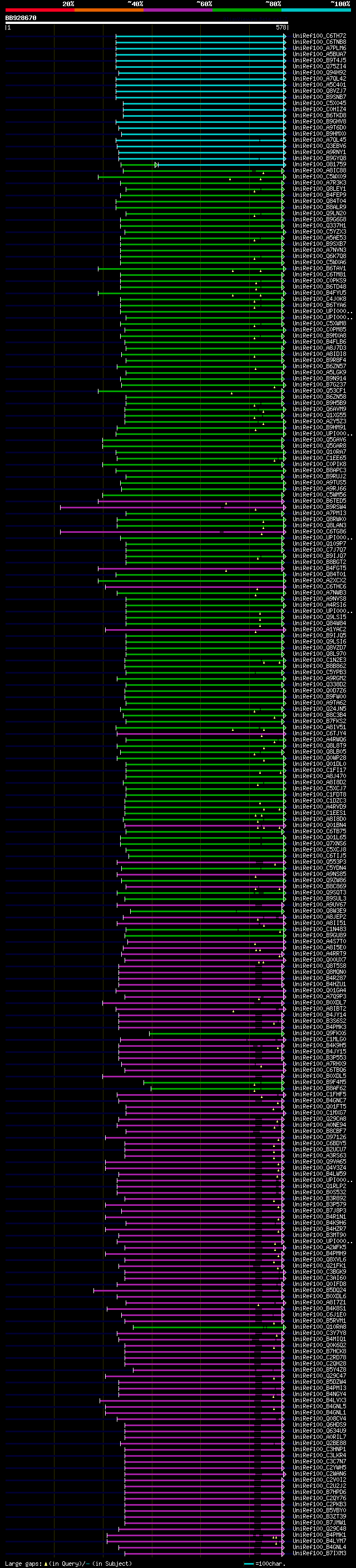Click the cyan ~100% identity legend bar
Viewport: 356px width, 1568px height.
316,10
